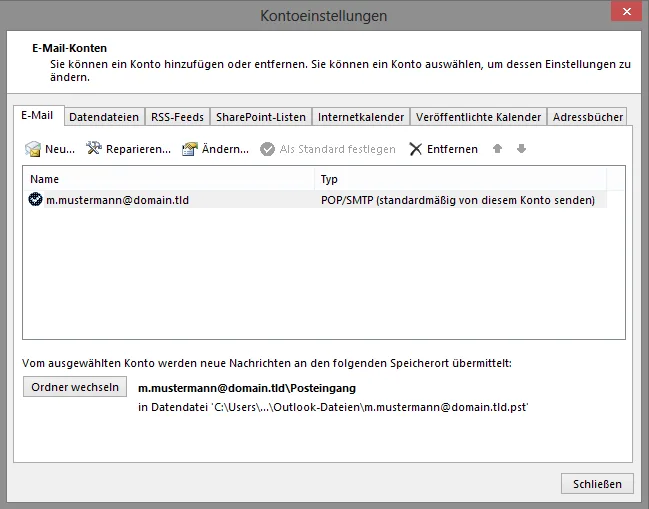This screenshot has width=649, height=509.
Task: Click the Als Standard festlegen checkmark icon
Action: pos(267,149)
